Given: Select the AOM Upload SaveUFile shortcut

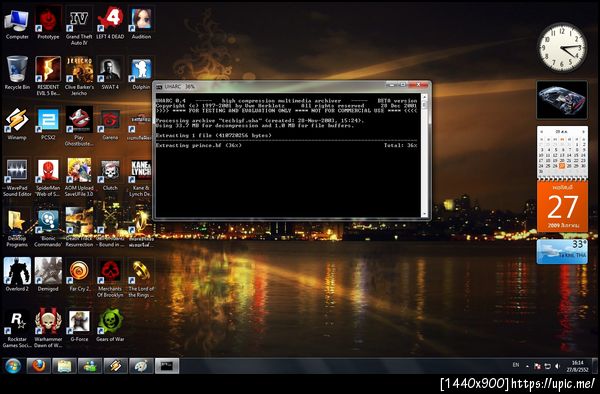Looking at the screenshot, I should tap(79, 177).
